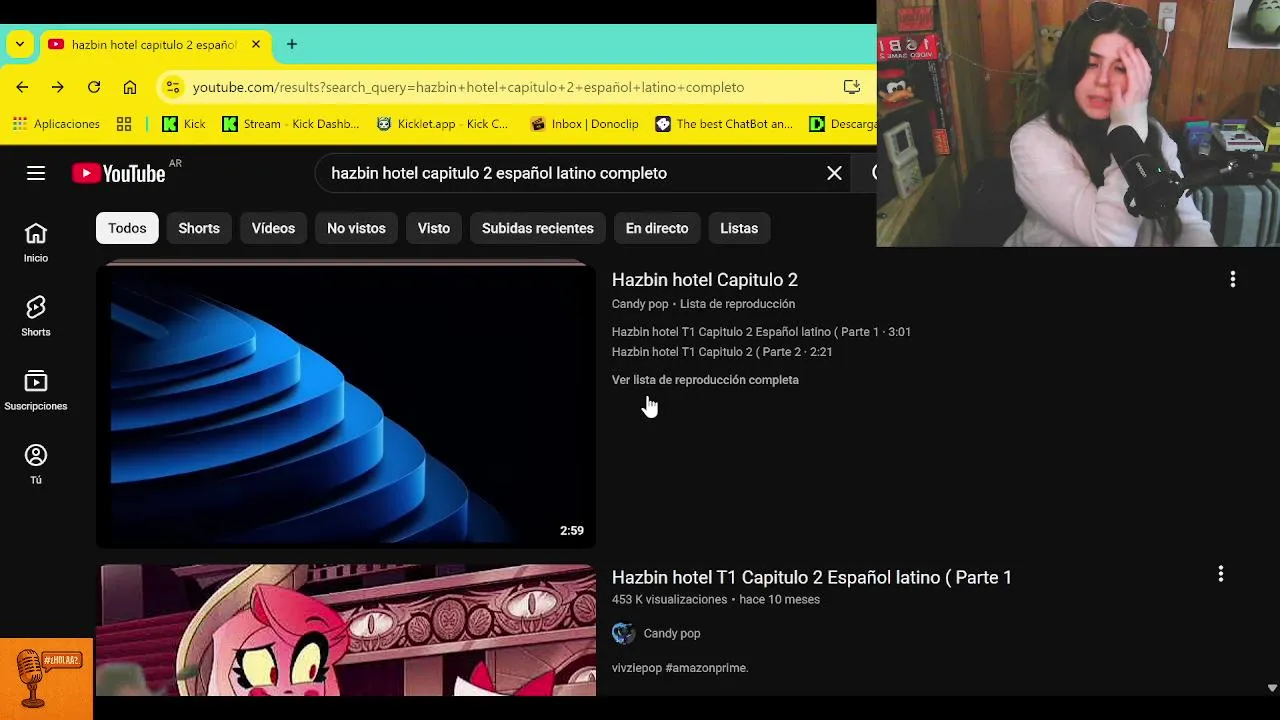
Task: View site information icon in address bar
Action: [173, 87]
